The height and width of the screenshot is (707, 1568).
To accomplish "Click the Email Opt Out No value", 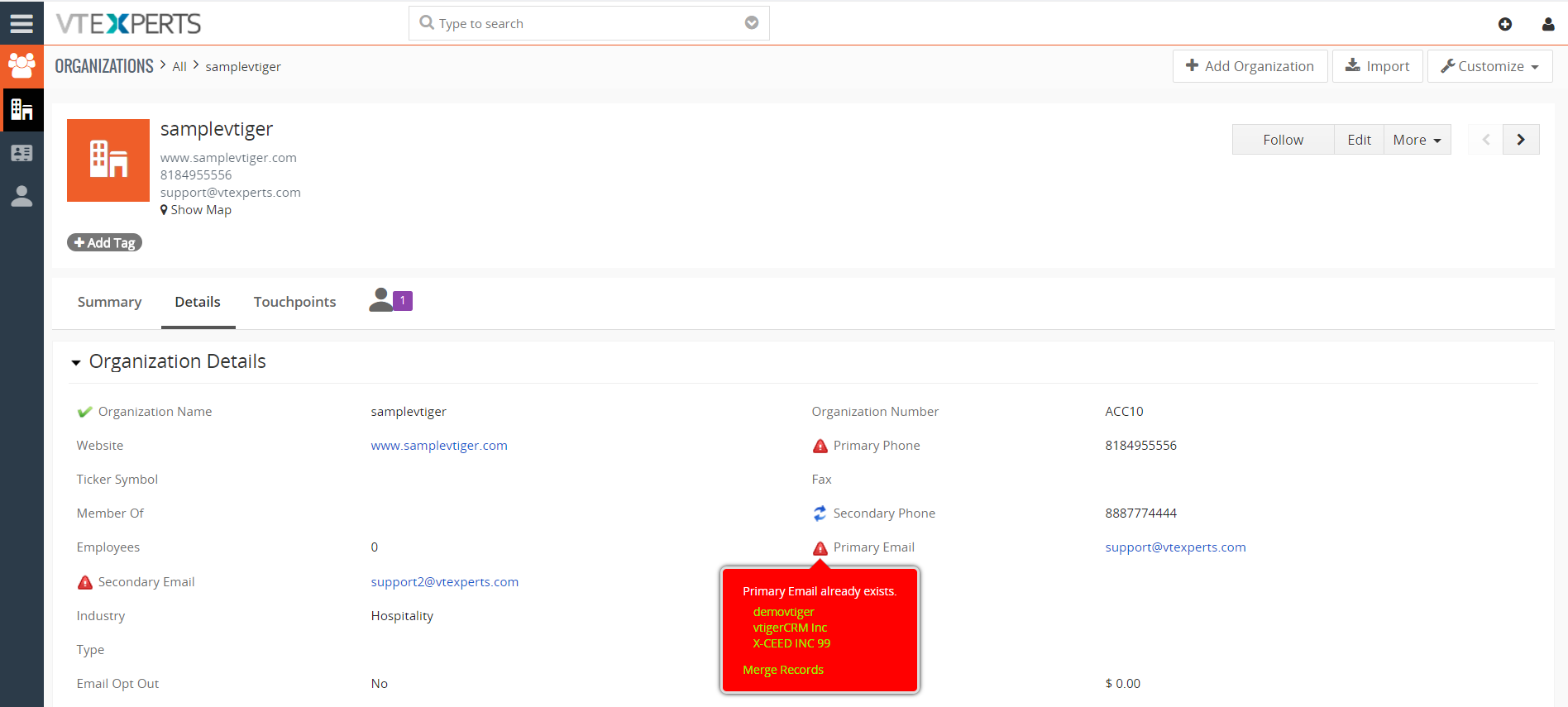I will [x=379, y=684].
